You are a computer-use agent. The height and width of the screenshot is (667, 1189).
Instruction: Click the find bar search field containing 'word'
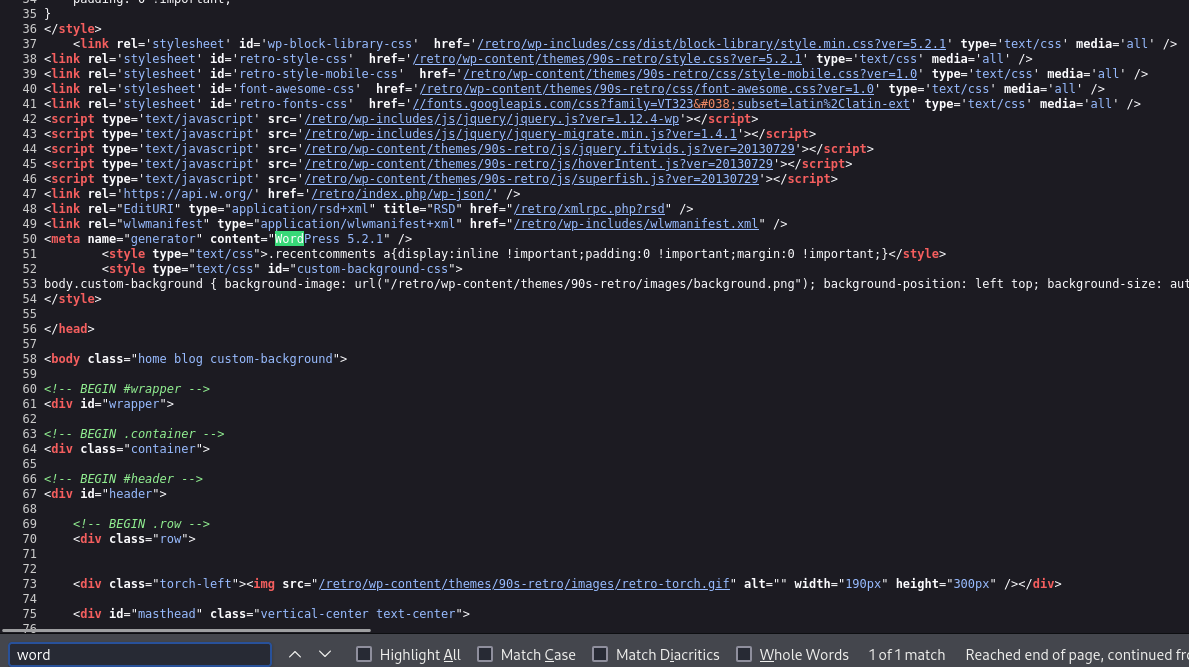click(x=140, y=654)
